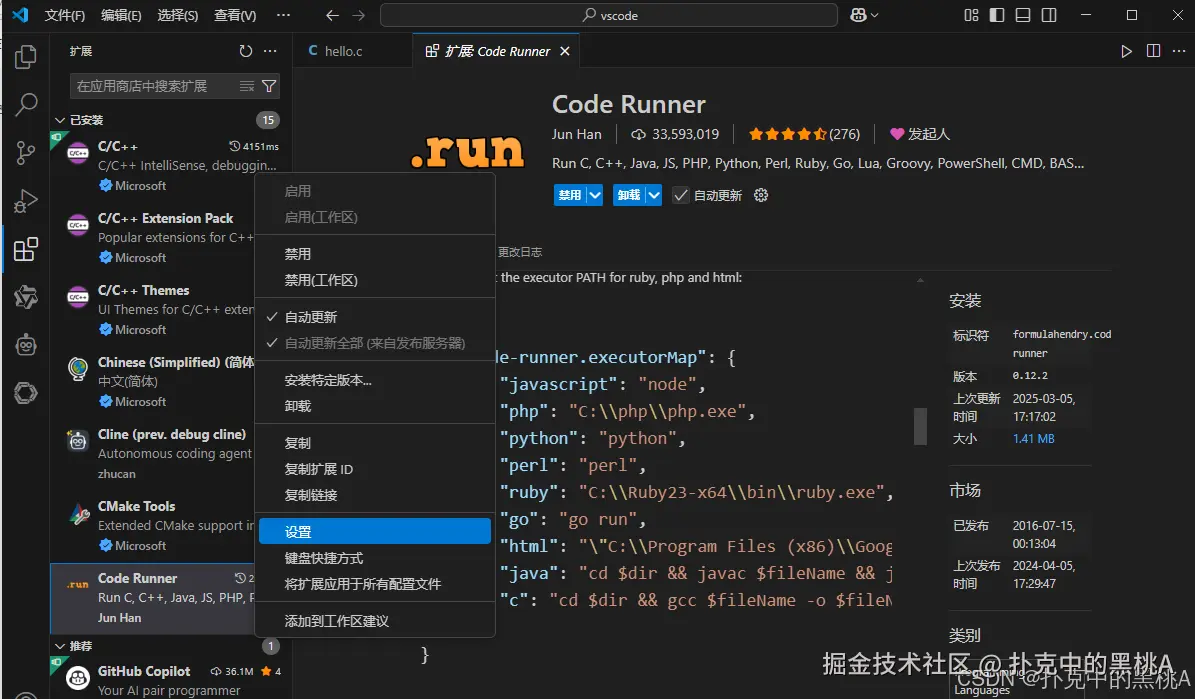Split the editor to the right
The width and height of the screenshot is (1195, 699).
[1153, 51]
